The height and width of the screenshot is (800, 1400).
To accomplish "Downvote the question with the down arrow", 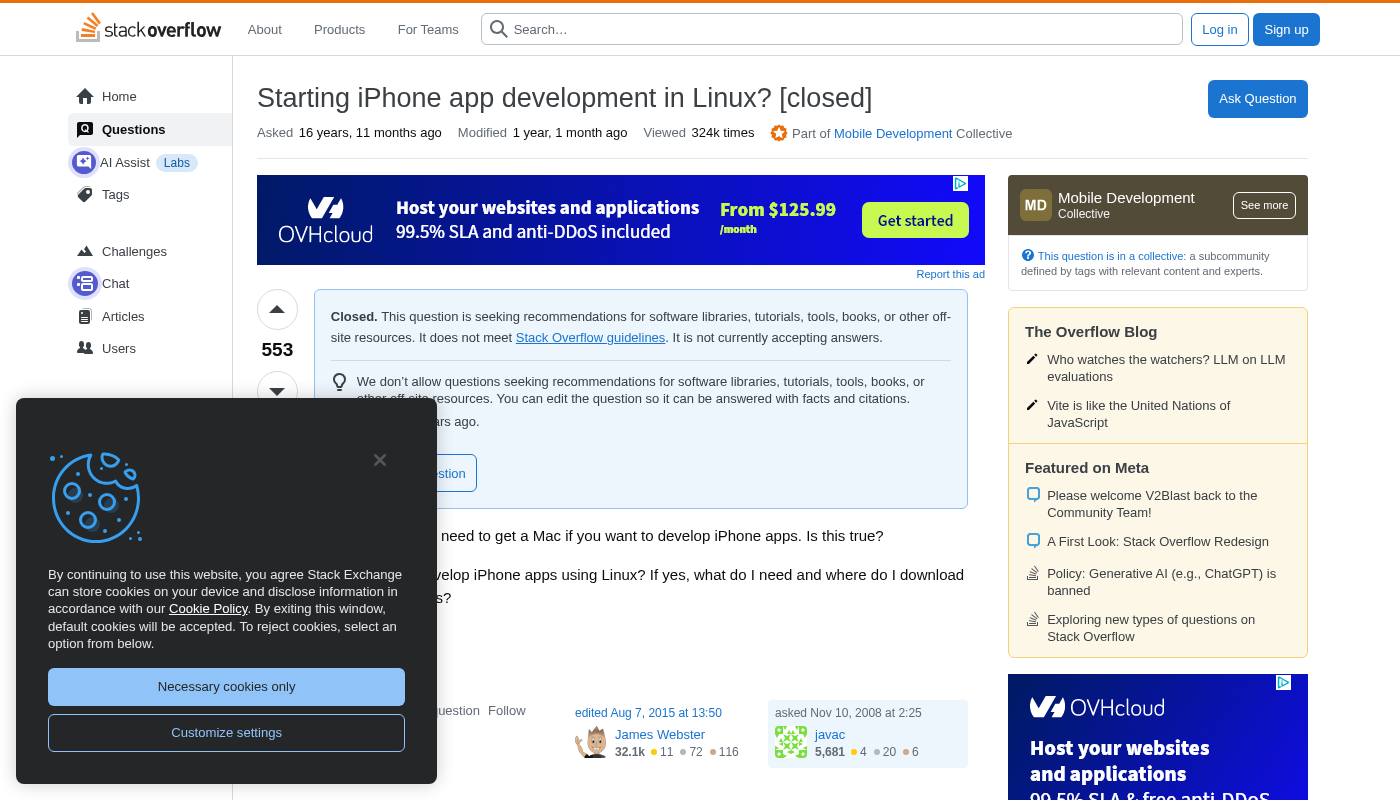I will point(277,389).
